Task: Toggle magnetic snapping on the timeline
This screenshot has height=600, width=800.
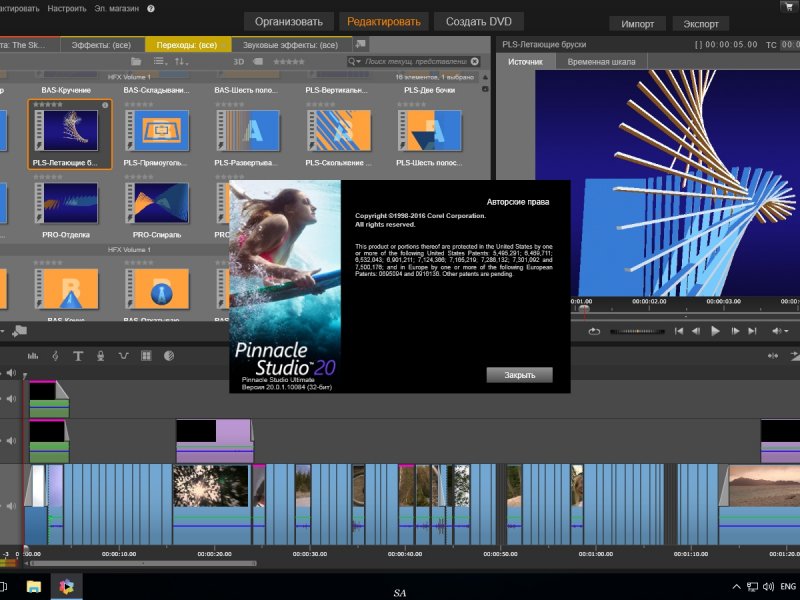Action: pos(773,356)
